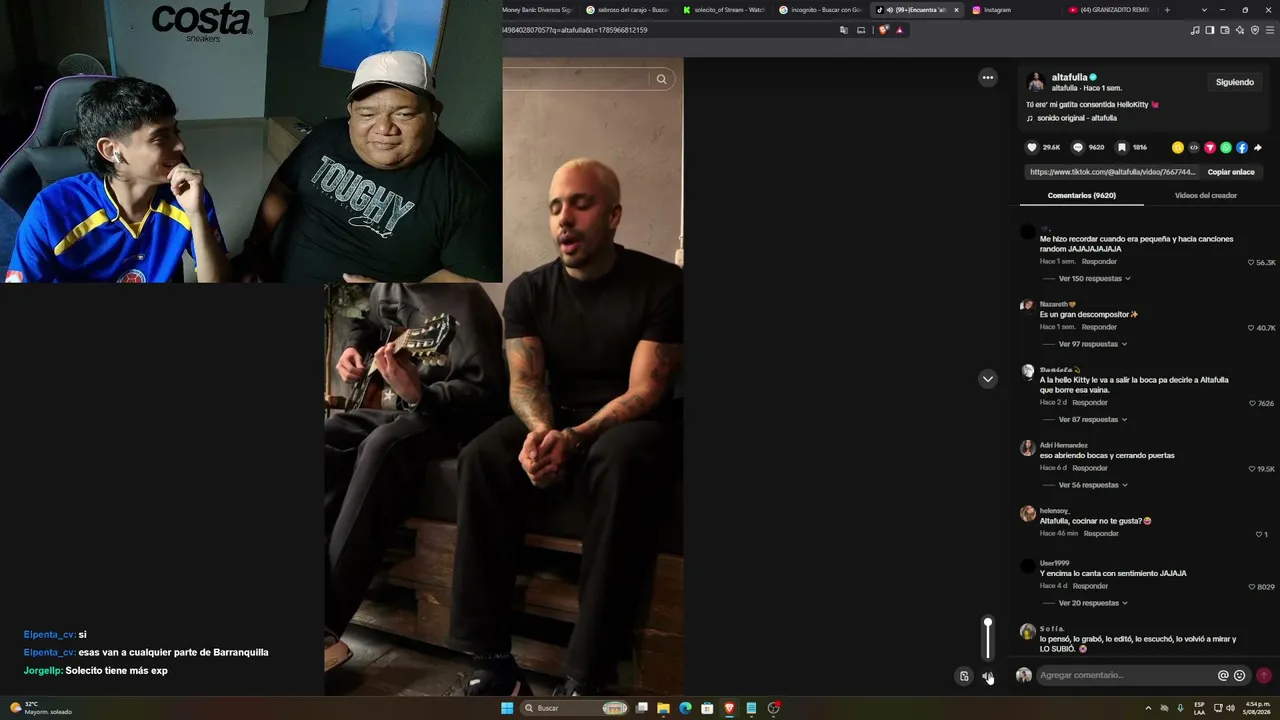Open the browser tab search dropdown
The width and height of the screenshot is (1280, 720).
point(1204,10)
